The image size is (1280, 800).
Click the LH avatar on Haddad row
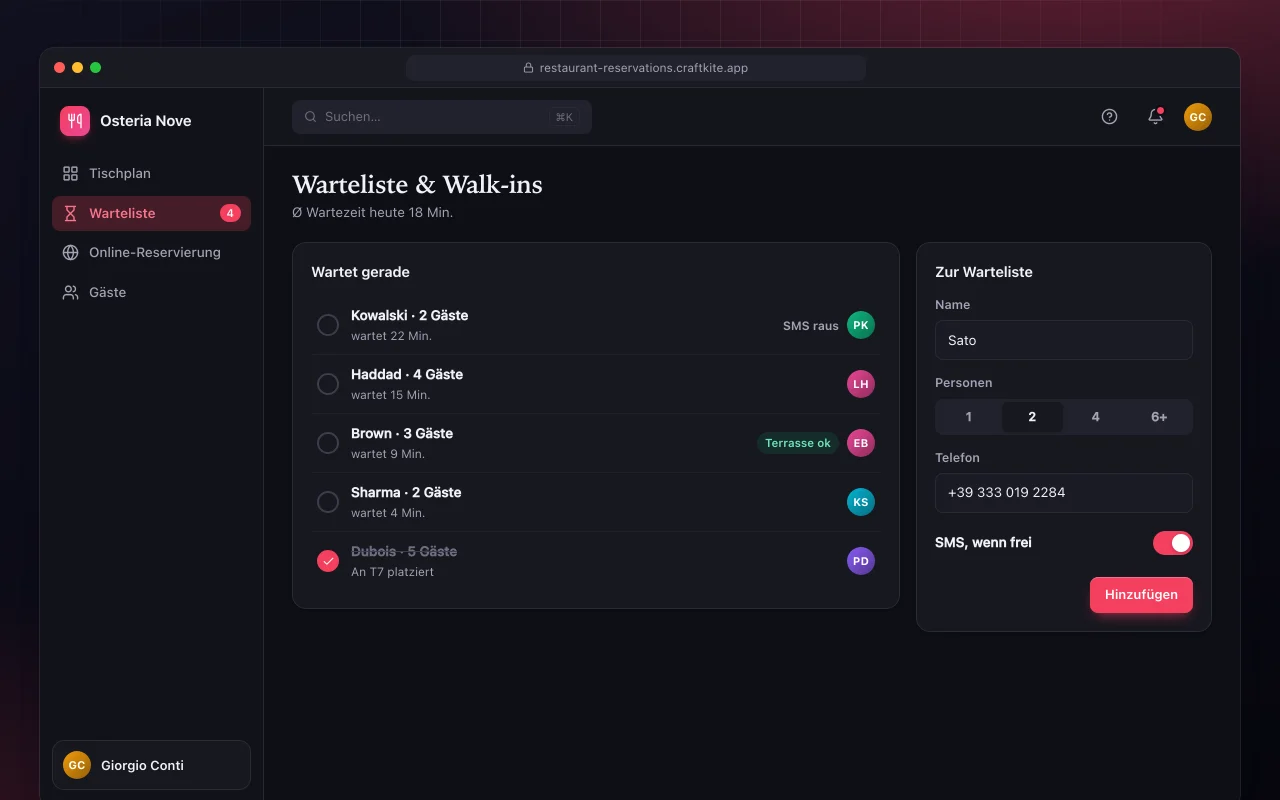pyautogui.click(x=861, y=384)
